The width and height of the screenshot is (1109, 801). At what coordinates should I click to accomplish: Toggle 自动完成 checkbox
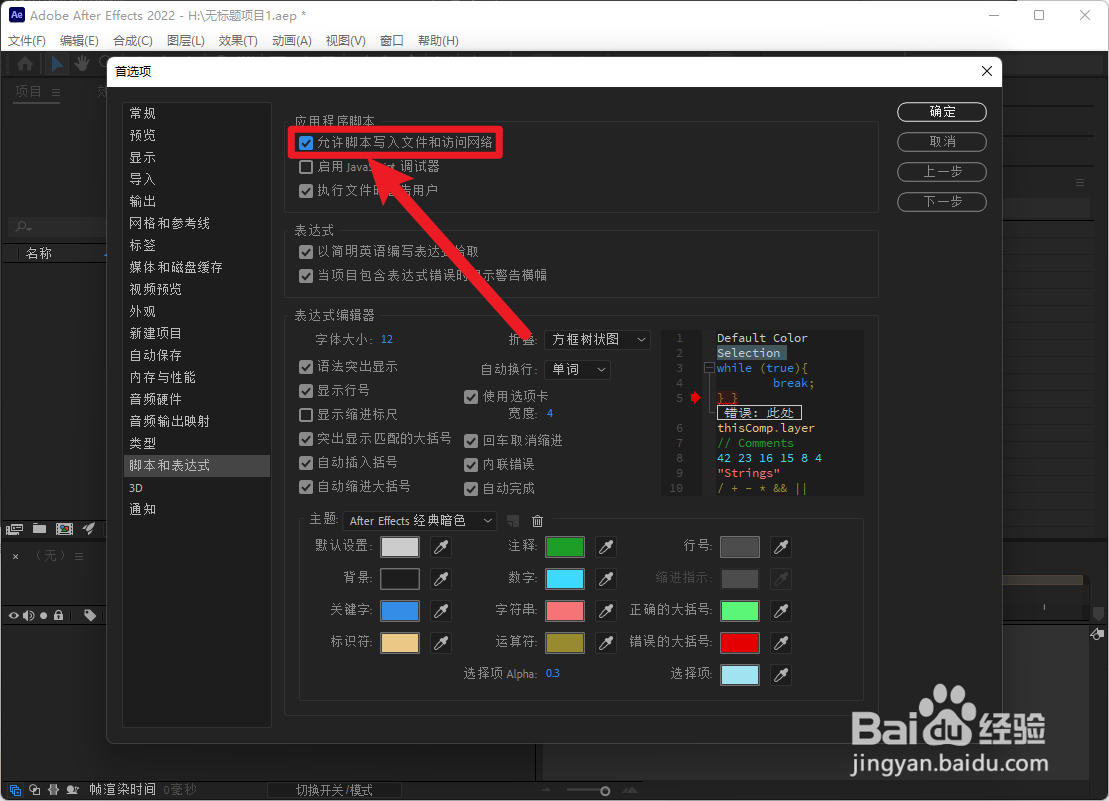pyautogui.click(x=471, y=489)
